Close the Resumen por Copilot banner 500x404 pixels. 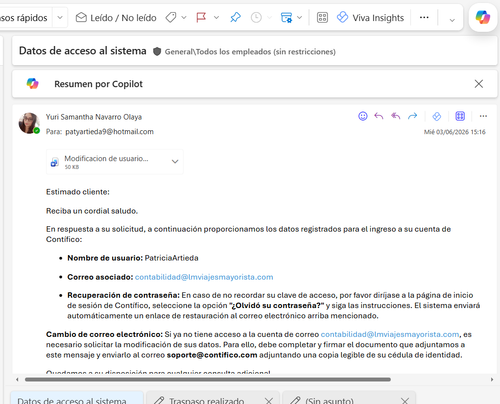point(479,84)
